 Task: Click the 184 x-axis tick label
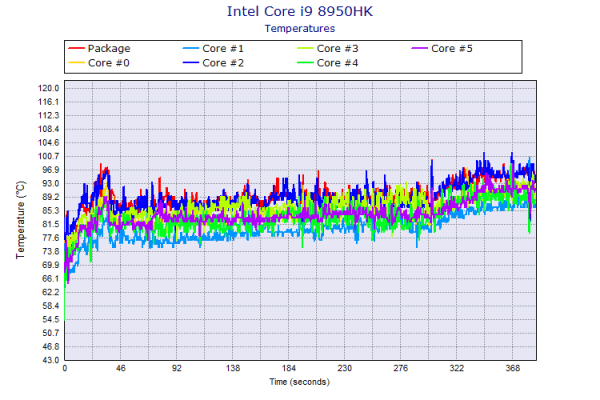tap(289, 368)
